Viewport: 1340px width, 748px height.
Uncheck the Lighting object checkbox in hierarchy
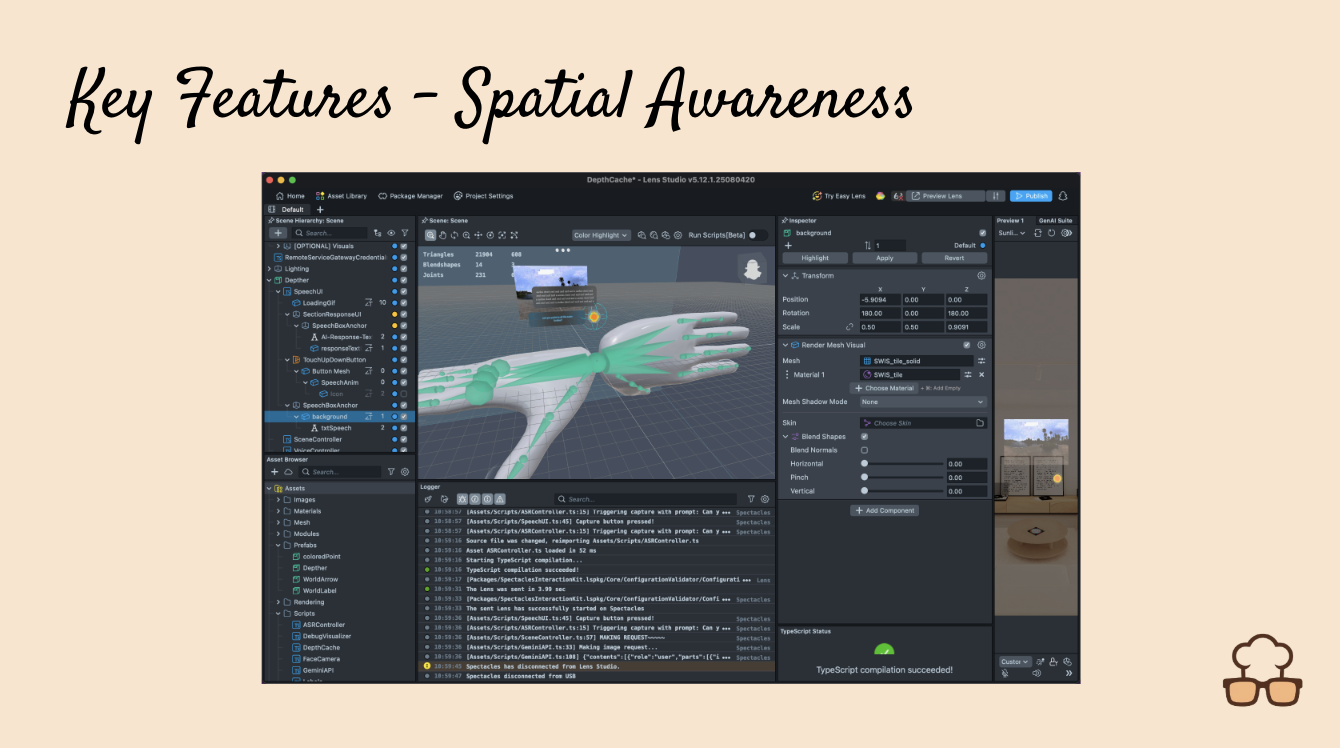click(404, 269)
